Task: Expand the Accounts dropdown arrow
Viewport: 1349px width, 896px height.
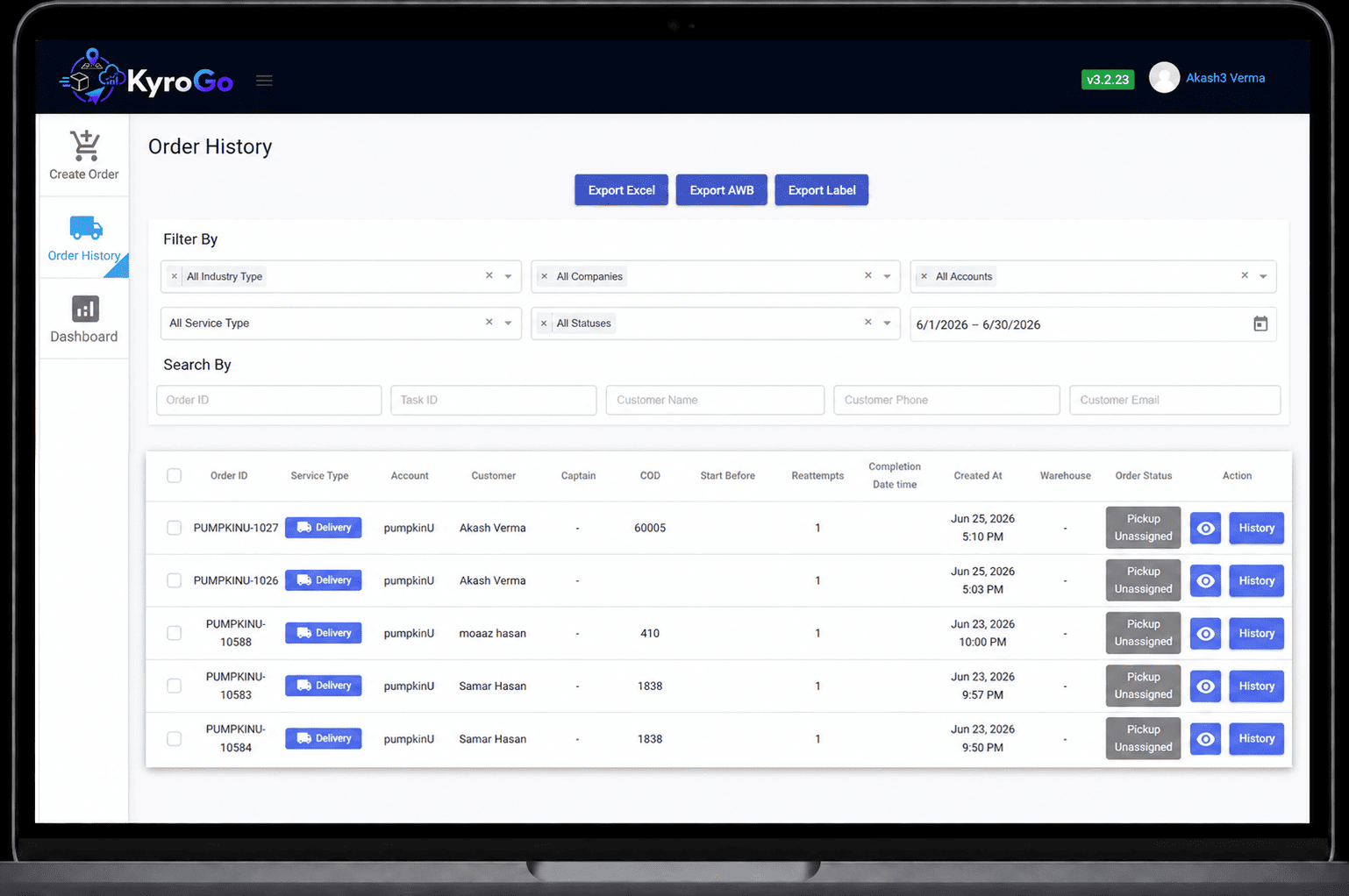Action: [x=1263, y=276]
